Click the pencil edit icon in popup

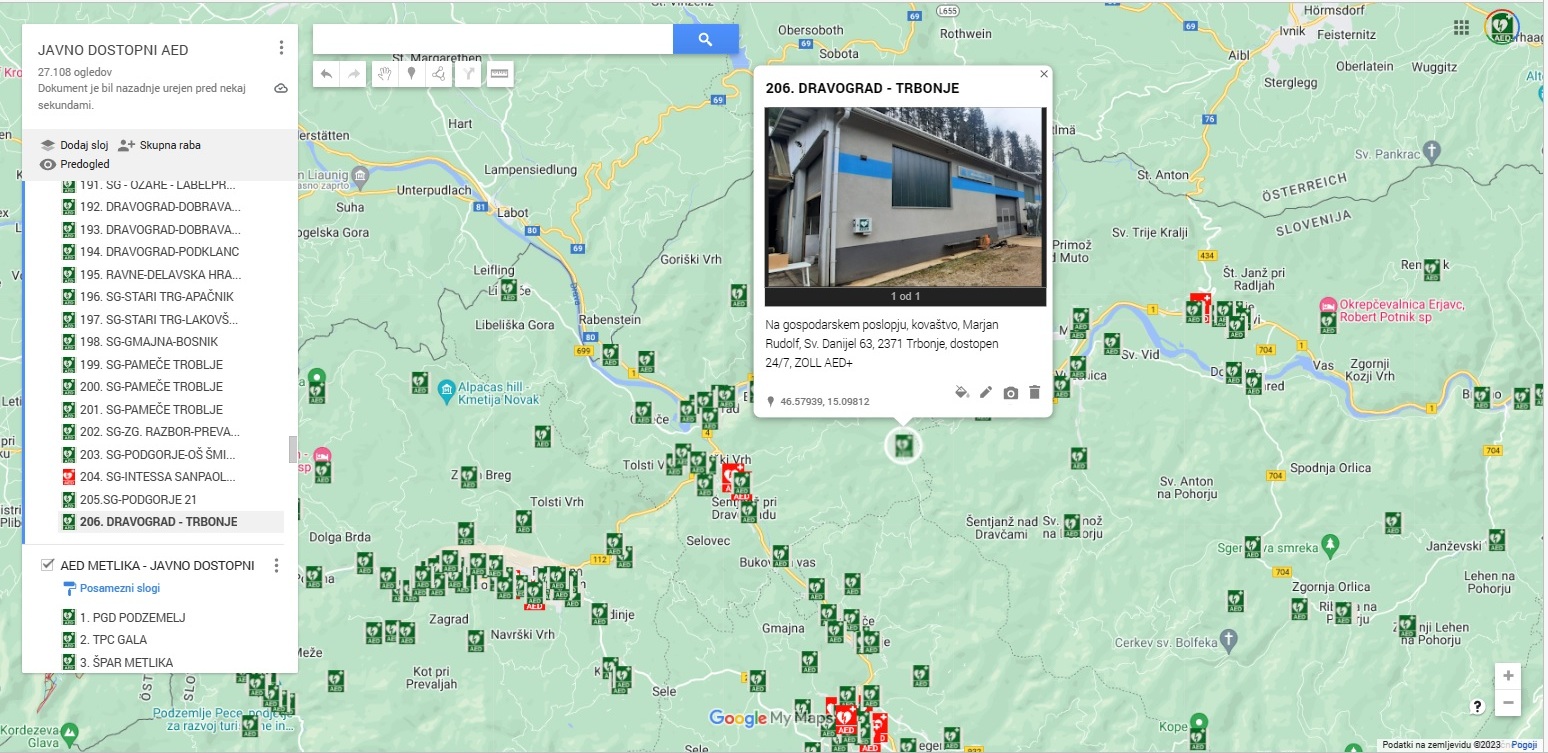(986, 393)
